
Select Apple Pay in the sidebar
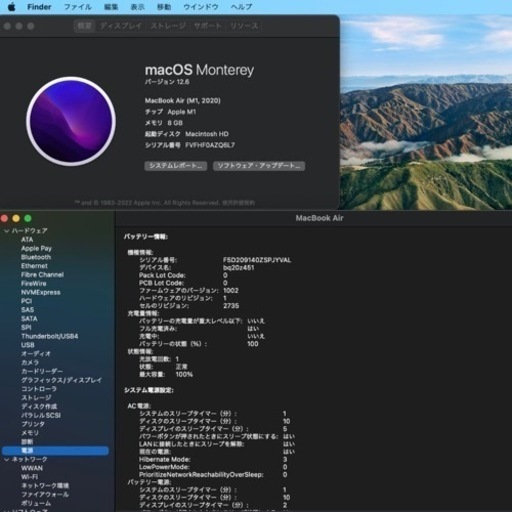click(x=36, y=248)
